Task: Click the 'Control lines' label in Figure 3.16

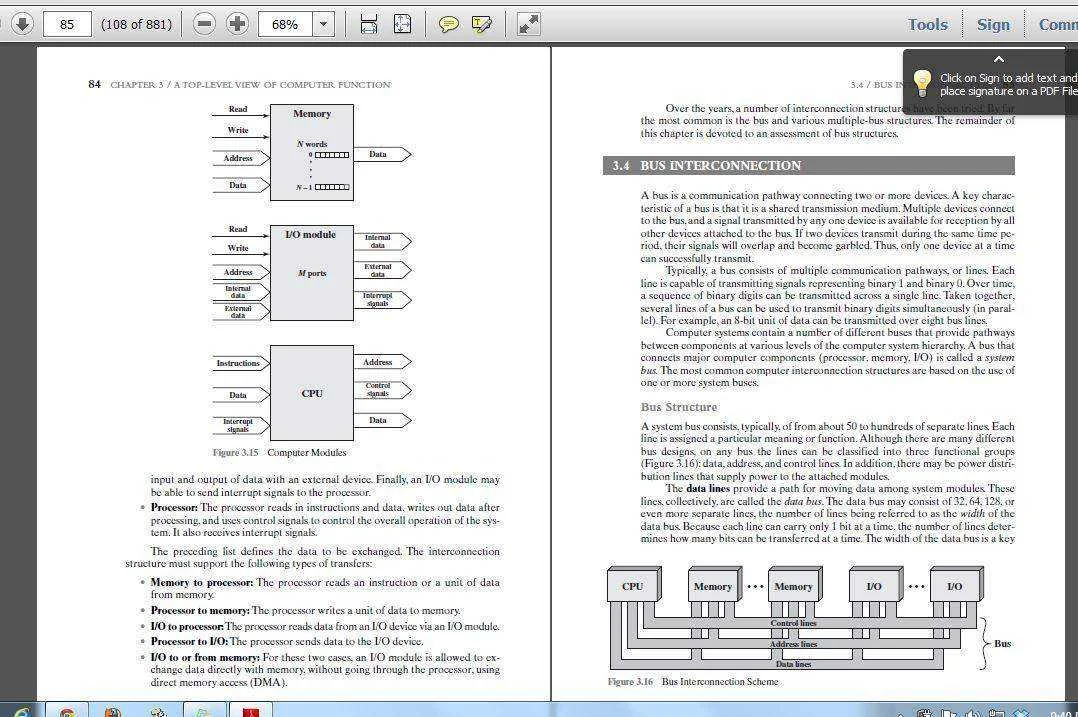Action: pyautogui.click(x=793, y=623)
